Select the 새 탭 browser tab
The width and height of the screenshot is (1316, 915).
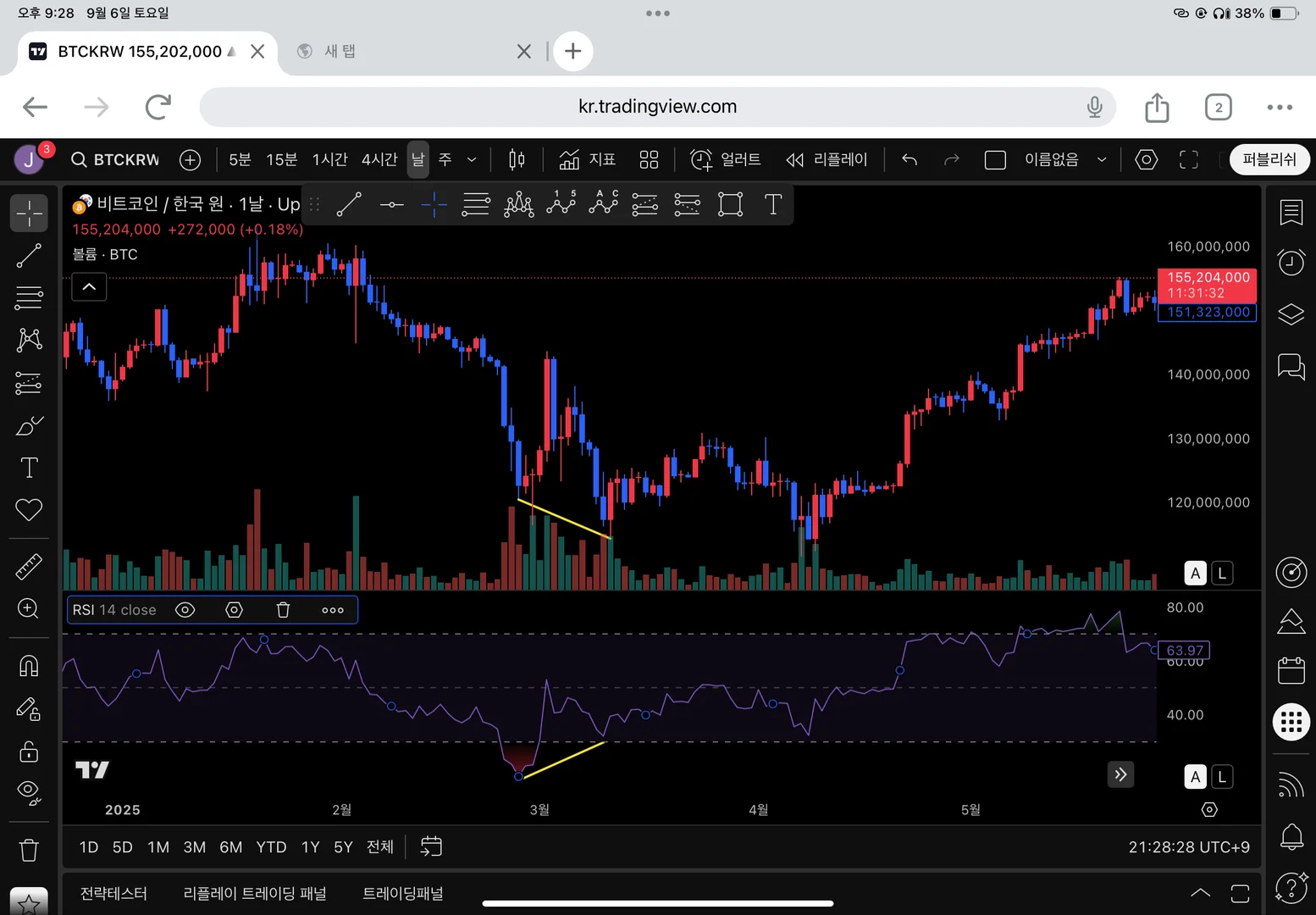point(340,51)
